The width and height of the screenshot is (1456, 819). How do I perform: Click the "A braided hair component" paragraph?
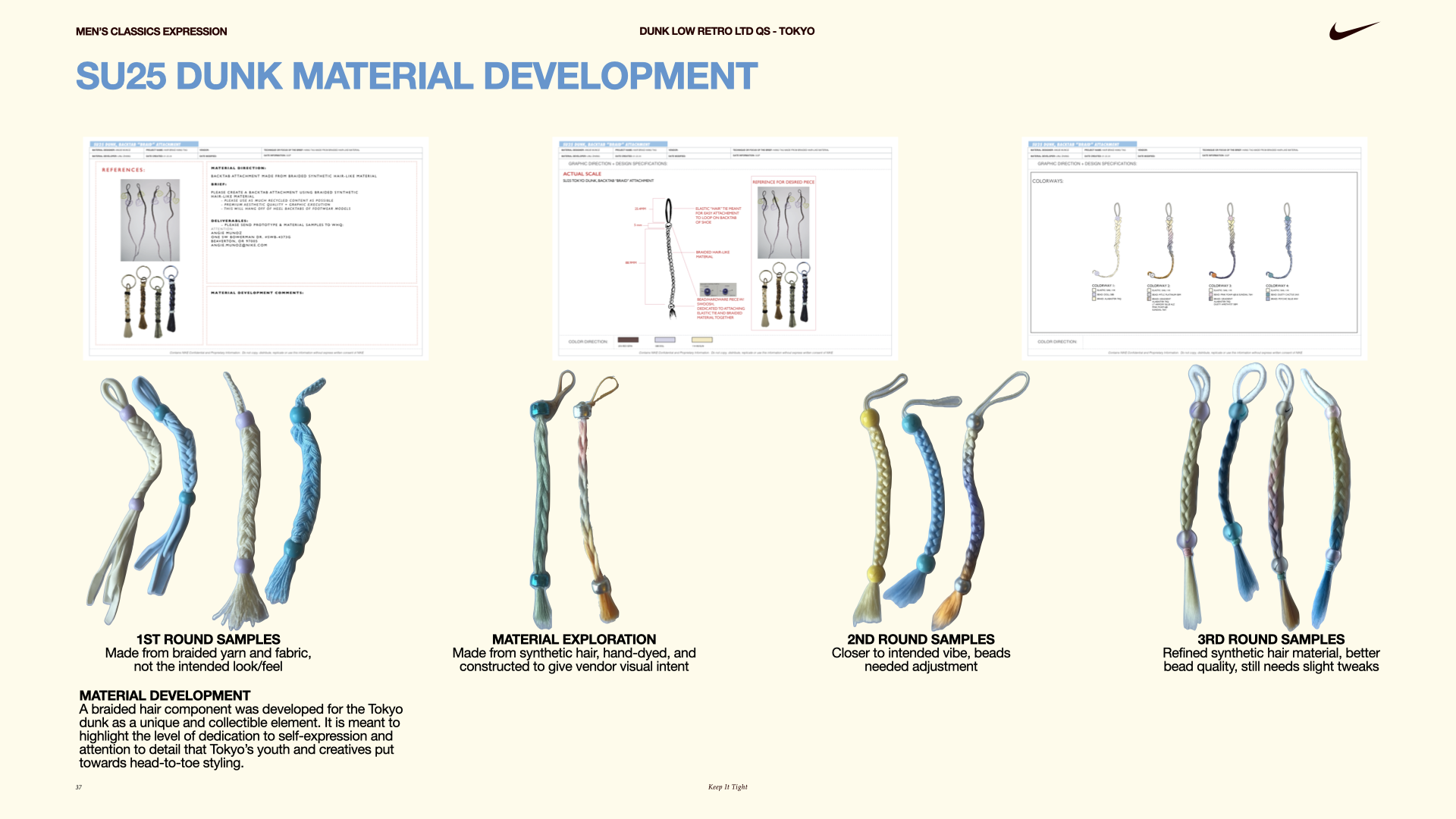(241, 736)
